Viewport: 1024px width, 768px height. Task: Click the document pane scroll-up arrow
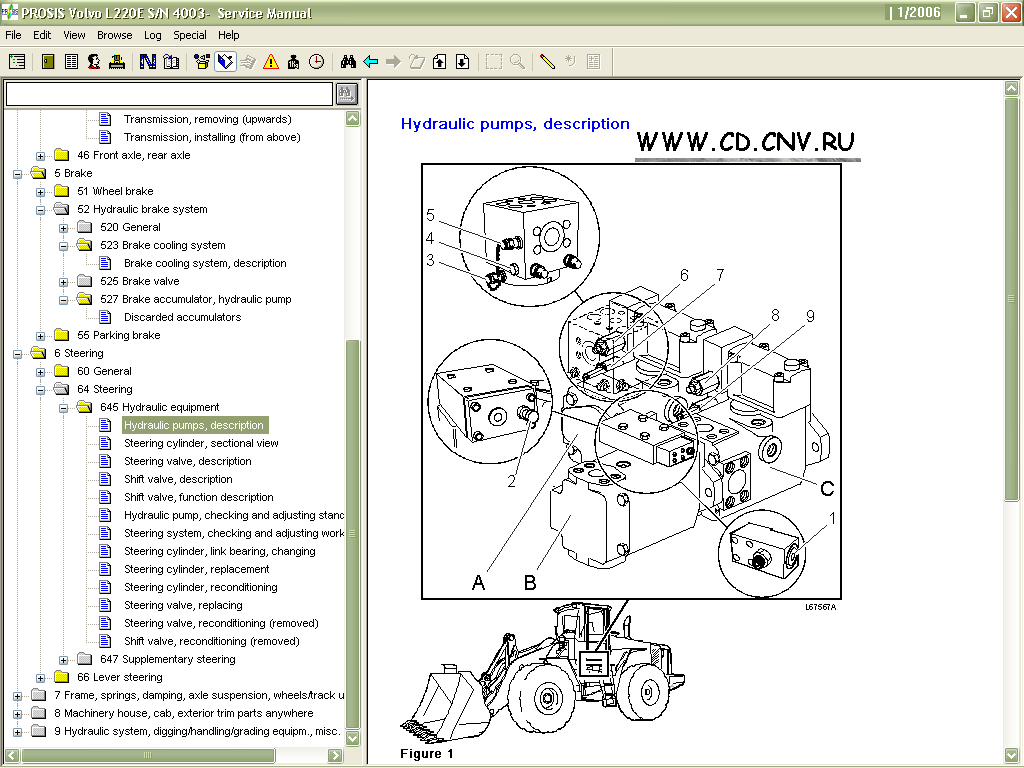1012,88
